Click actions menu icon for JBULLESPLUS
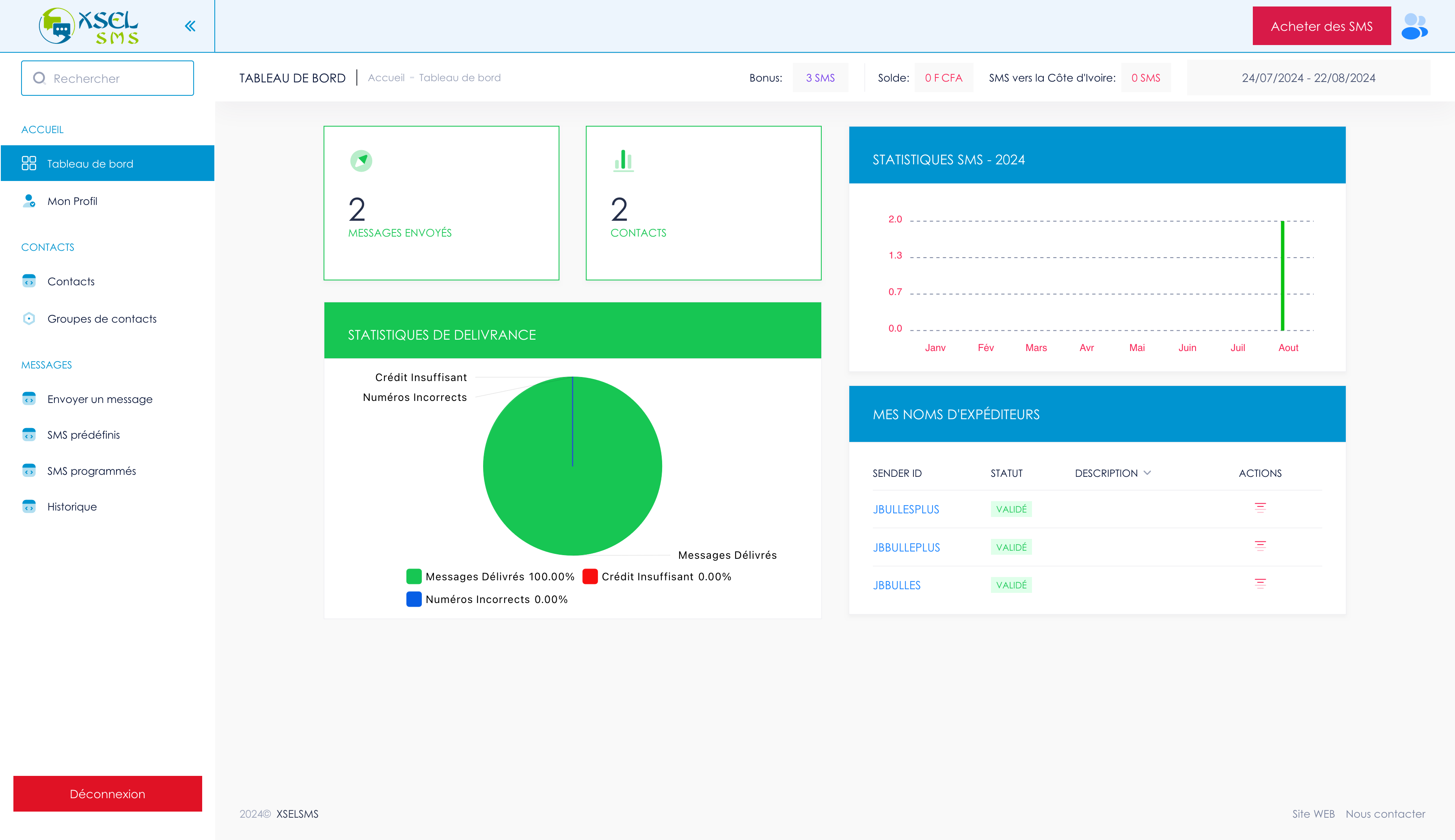 pos(1260,508)
